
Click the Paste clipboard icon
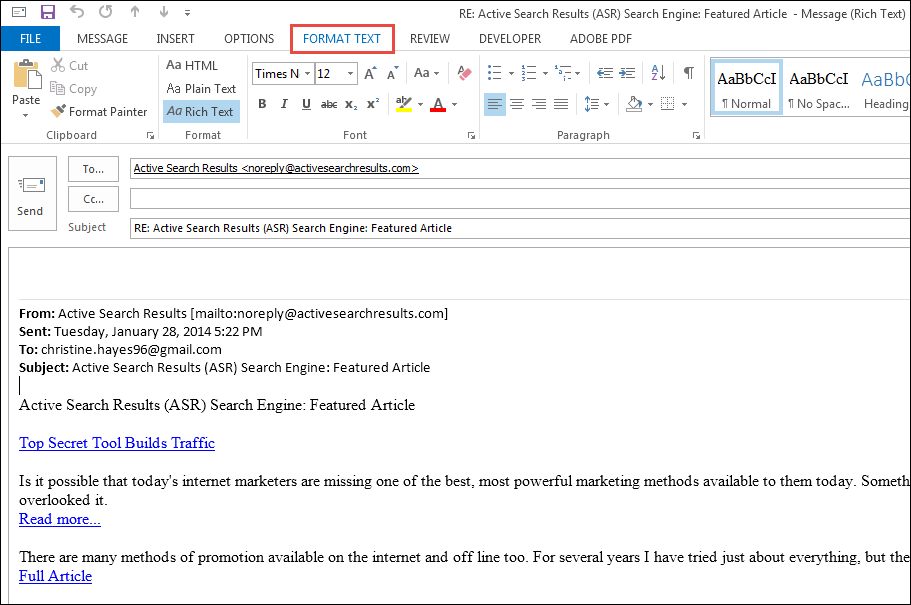pos(27,74)
